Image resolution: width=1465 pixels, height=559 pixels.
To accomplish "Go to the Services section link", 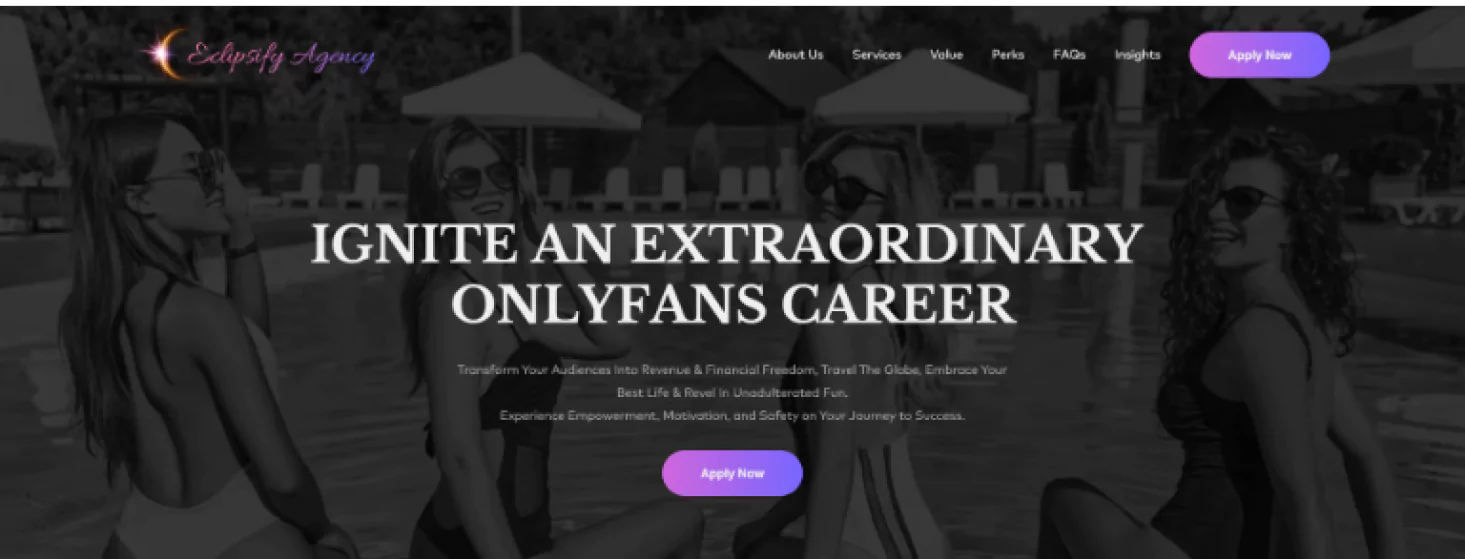I will [877, 55].
